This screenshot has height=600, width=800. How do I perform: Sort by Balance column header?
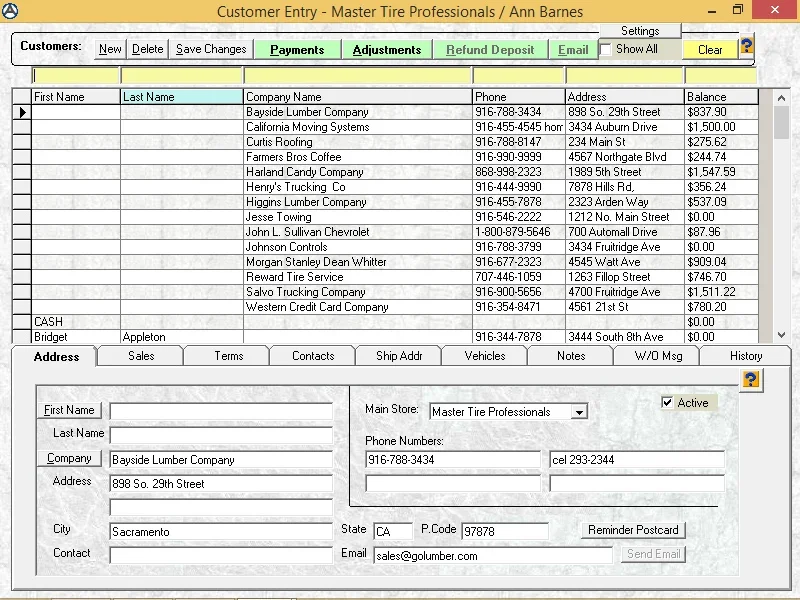(720, 97)
